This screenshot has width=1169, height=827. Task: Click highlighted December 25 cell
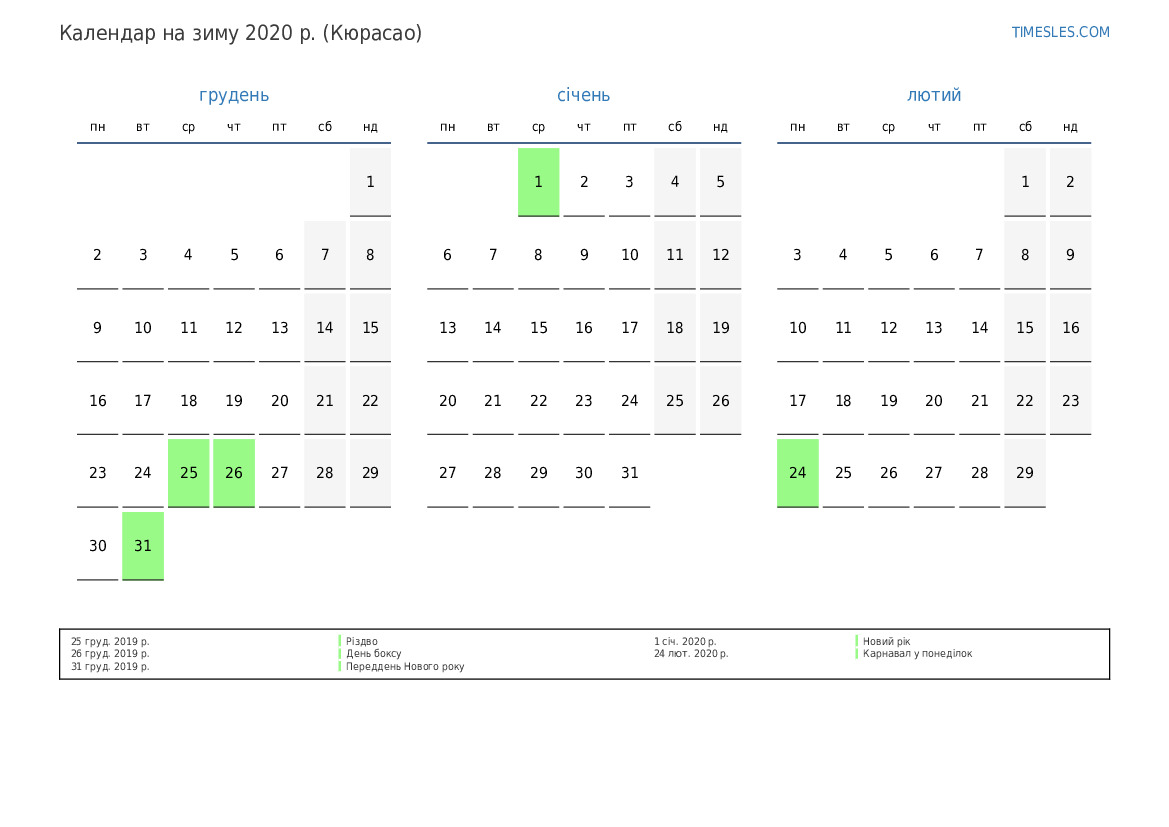(x=189, y=473)
